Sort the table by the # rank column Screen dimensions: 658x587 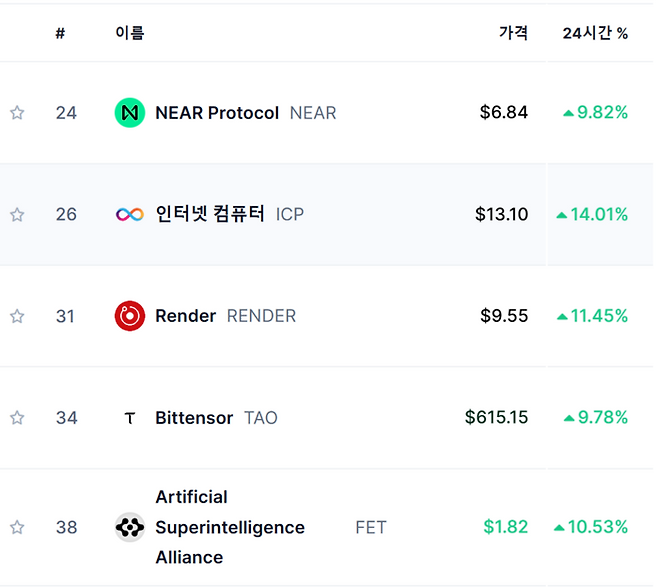coord(60,33)
